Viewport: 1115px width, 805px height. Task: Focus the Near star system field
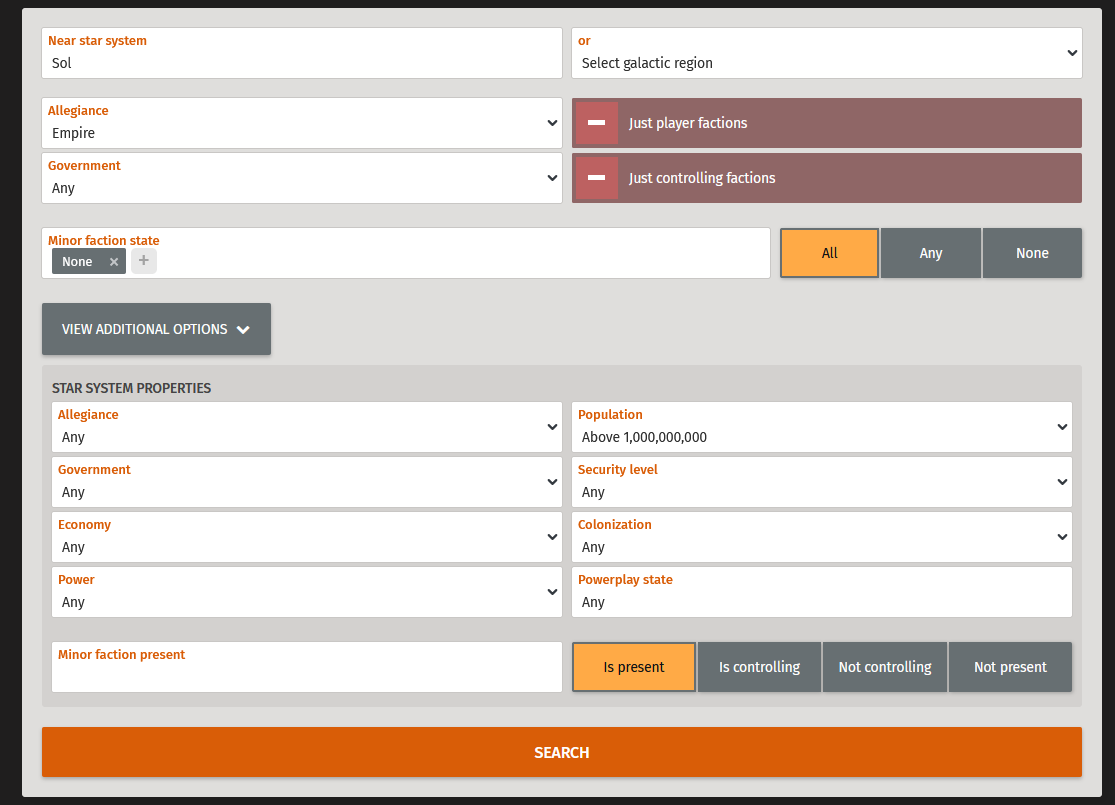point(302,53)
